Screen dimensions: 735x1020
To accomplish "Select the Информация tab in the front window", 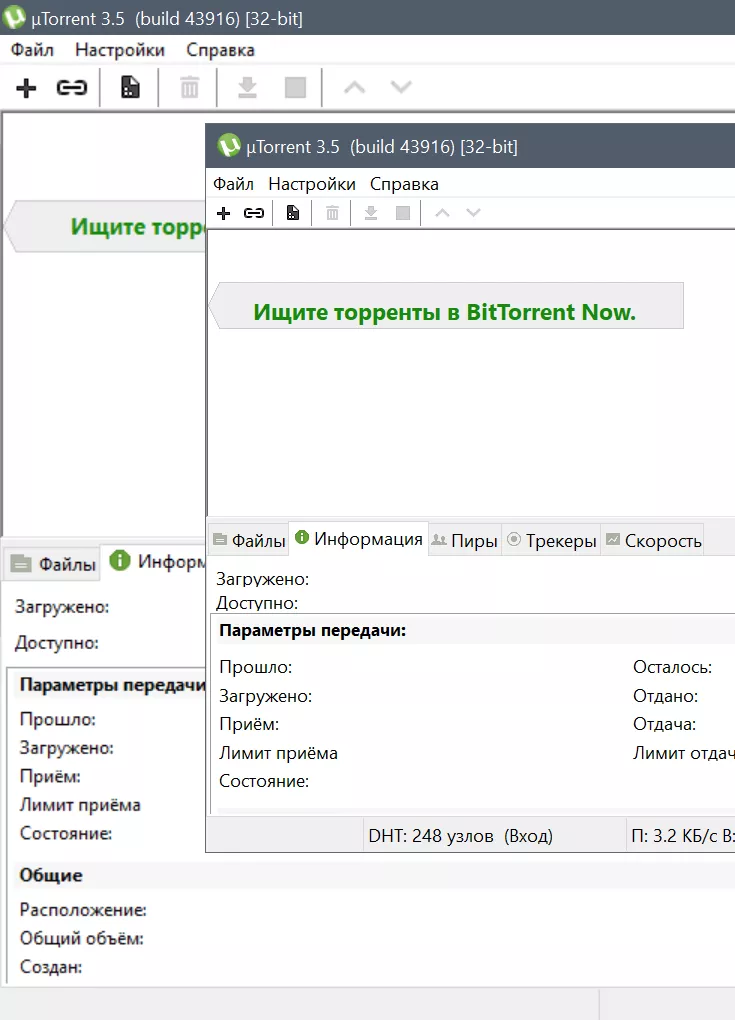I will tap(358, 539).
